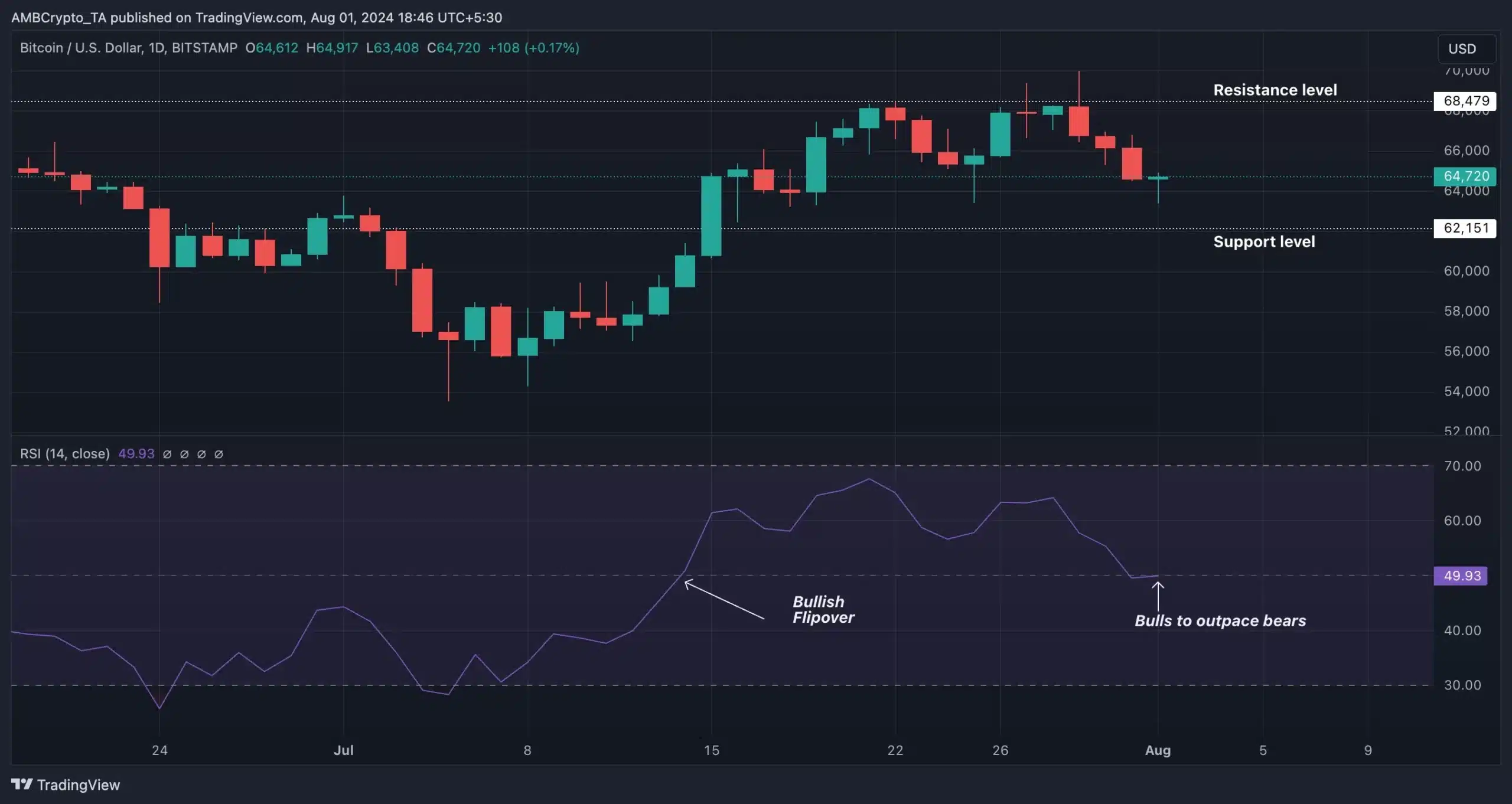Click the high value H64,917
Viewport: 1512px width, 804px height.
(332, 48)
